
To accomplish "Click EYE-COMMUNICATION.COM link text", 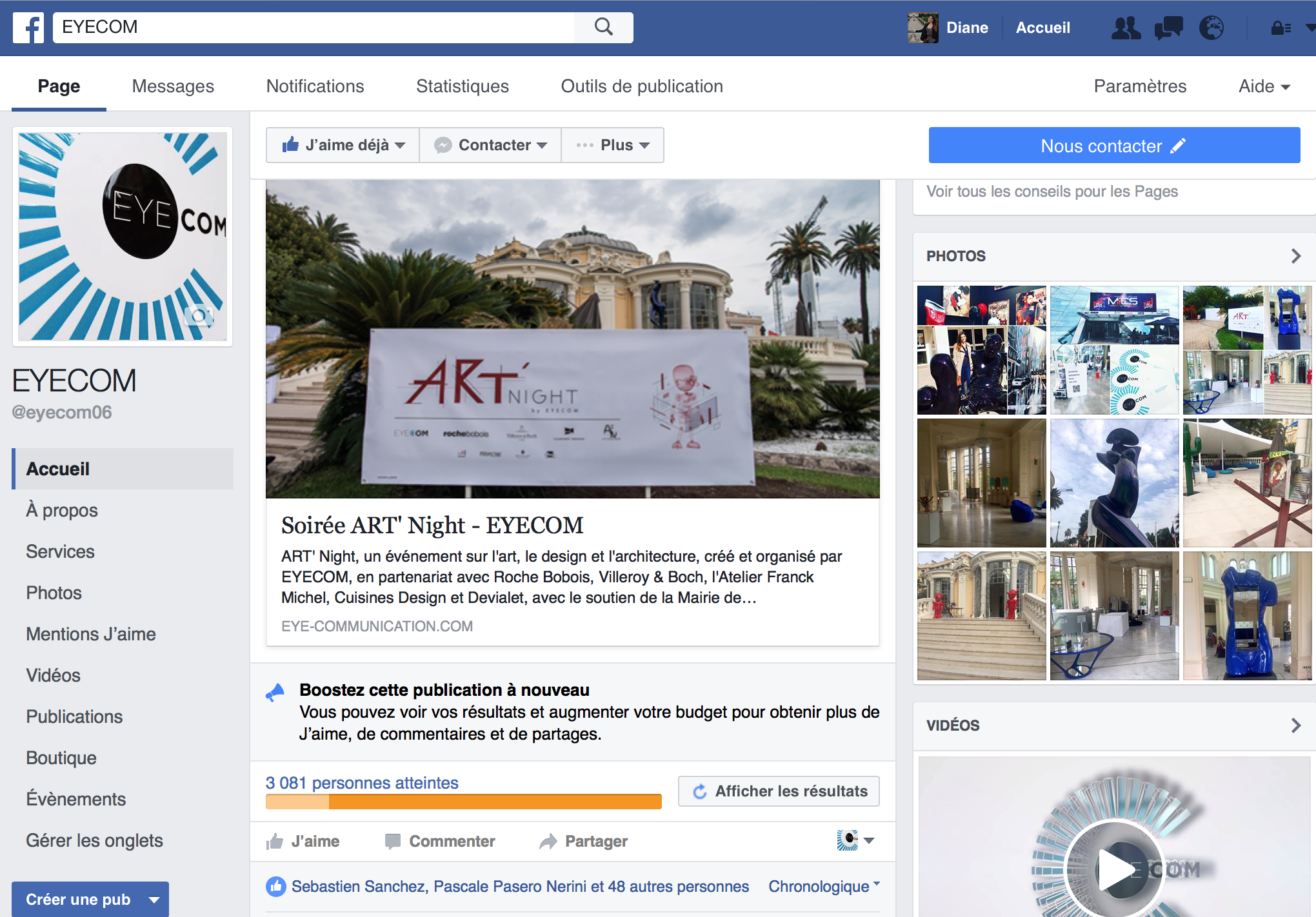I will pos(377,626).
